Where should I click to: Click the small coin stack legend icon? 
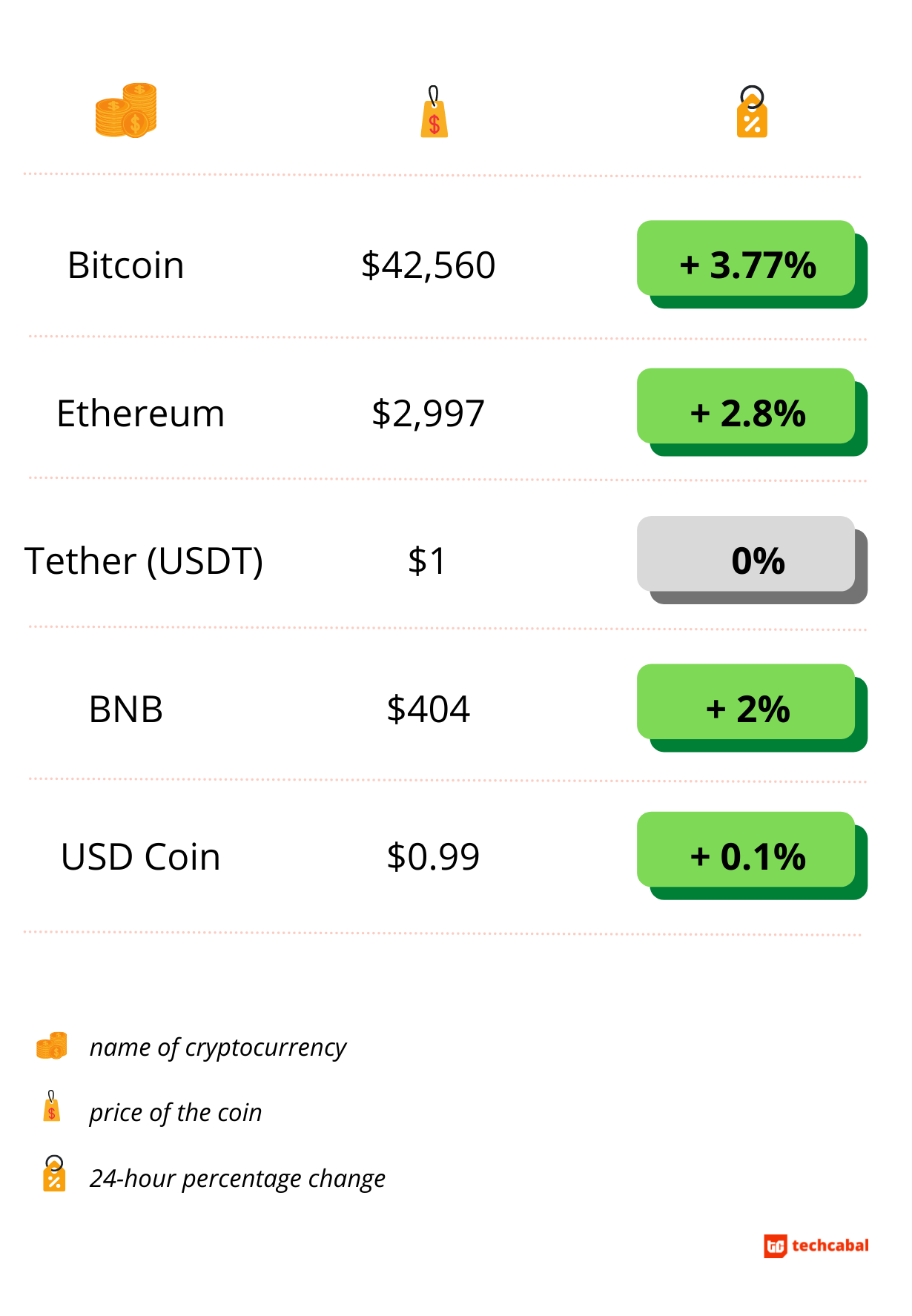pos(52,1045)
